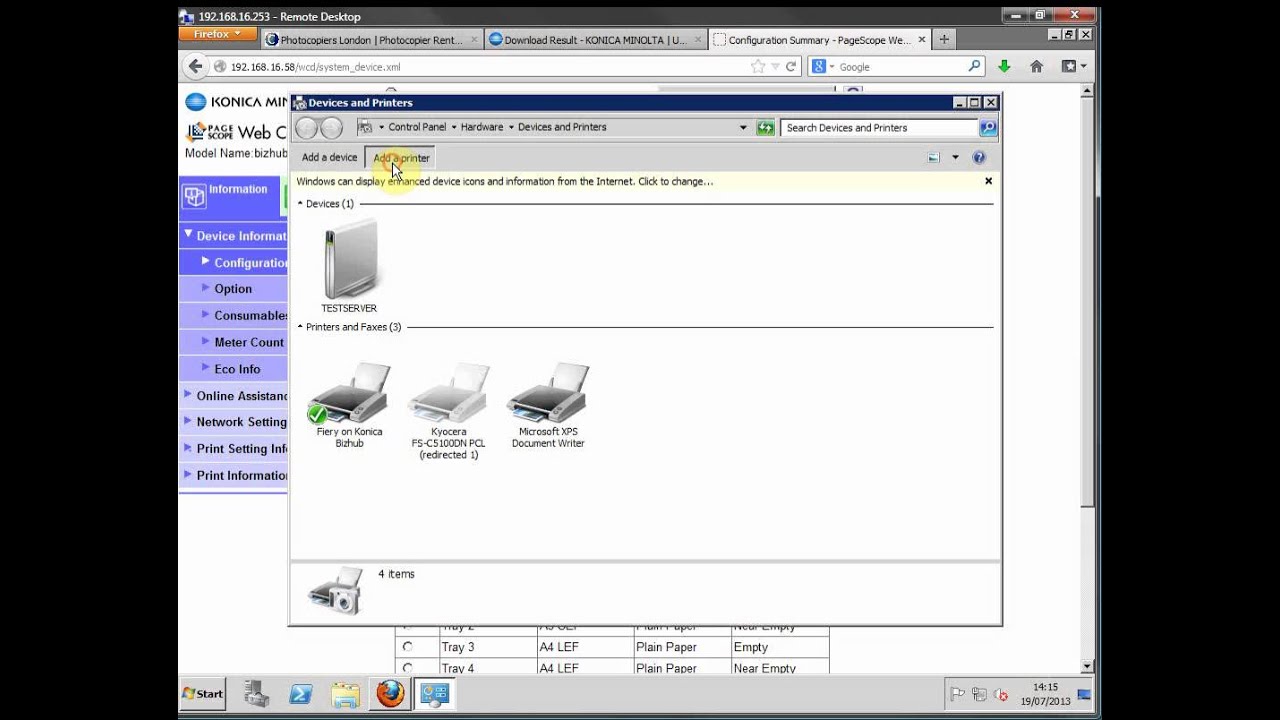Image resolution: width=1280 pixels, height=720 pixels.
Task: Dismiss the yellow information bar
Action: click(x=988, y=181)
